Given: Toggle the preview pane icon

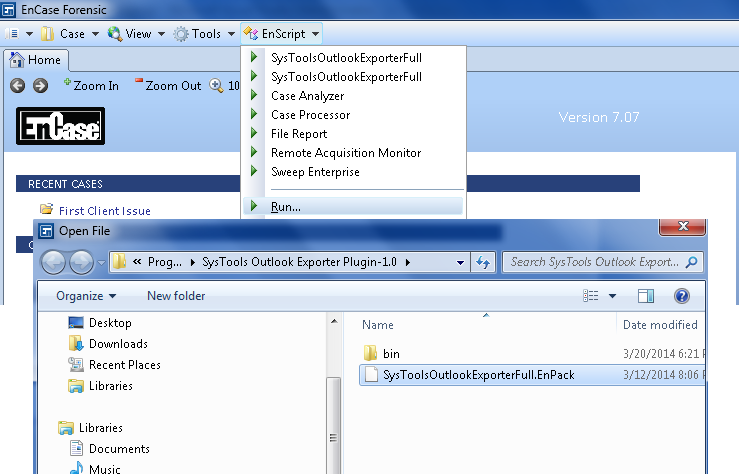Looking at the screenshot, I should coord(646,296).
